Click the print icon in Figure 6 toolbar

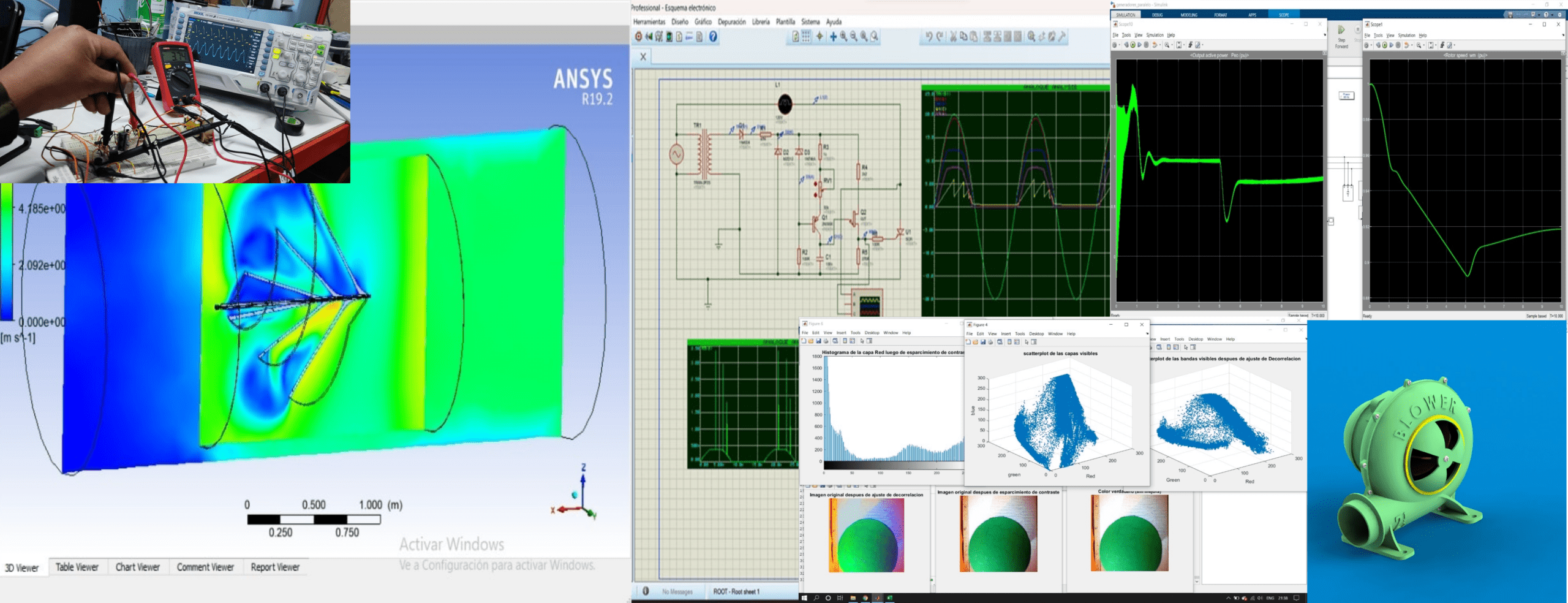pyautogui.click(x=826, y=341)
